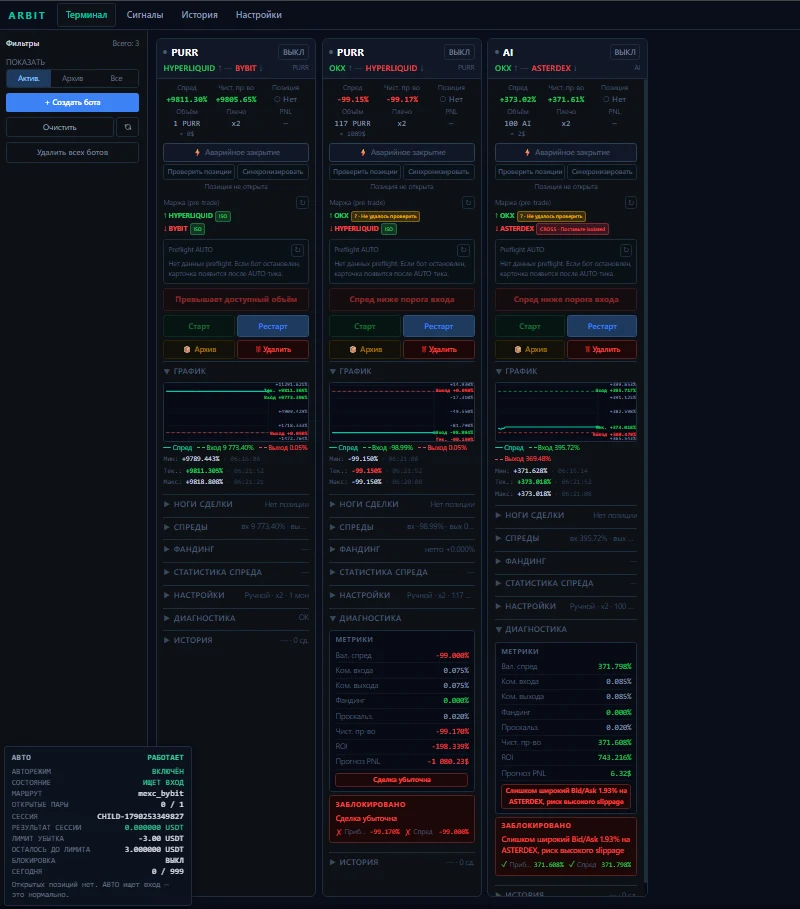Open the Настройки tab
The image size is (800, 909).
tap(259, 15)
